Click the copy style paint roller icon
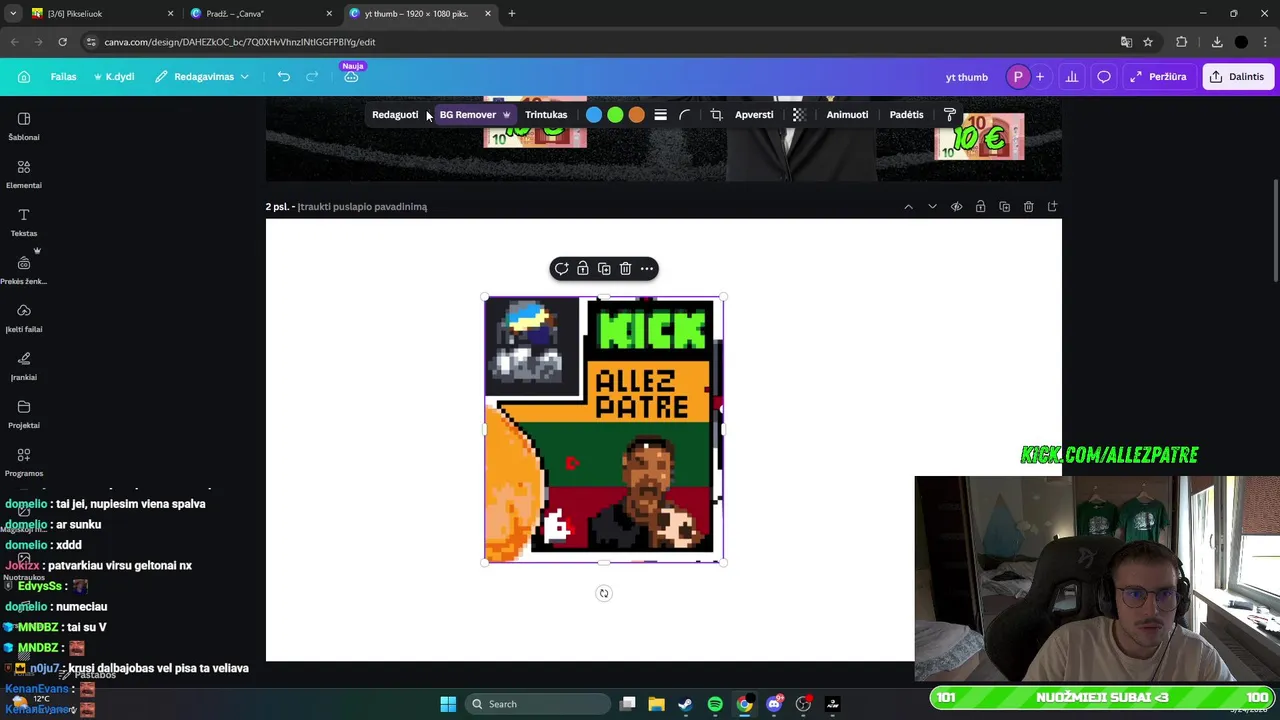This screenshot has width=1280, height=720. 950,115
